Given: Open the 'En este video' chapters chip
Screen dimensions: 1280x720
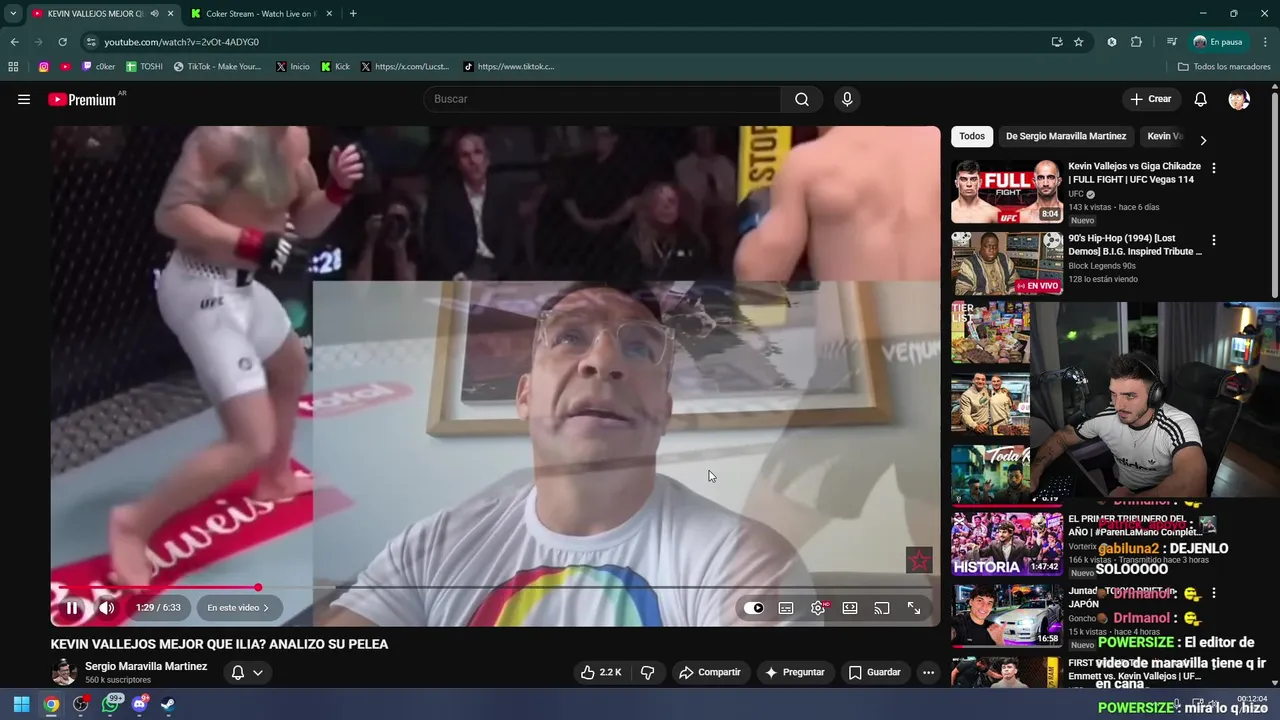Looking at the screenshot, I should [x=238, y=608].
